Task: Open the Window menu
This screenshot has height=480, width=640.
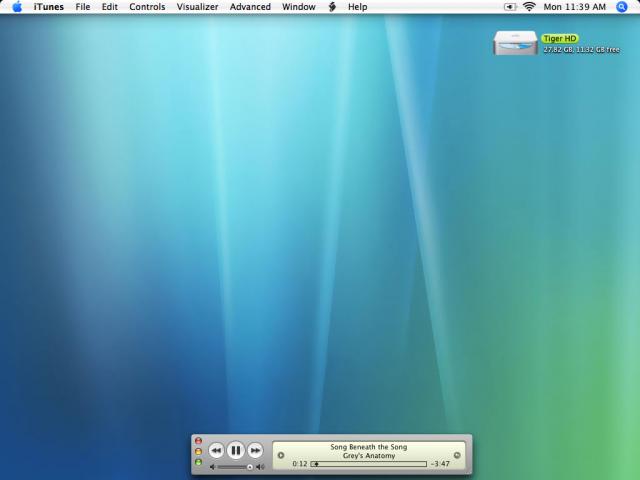Action: point(299,7)
